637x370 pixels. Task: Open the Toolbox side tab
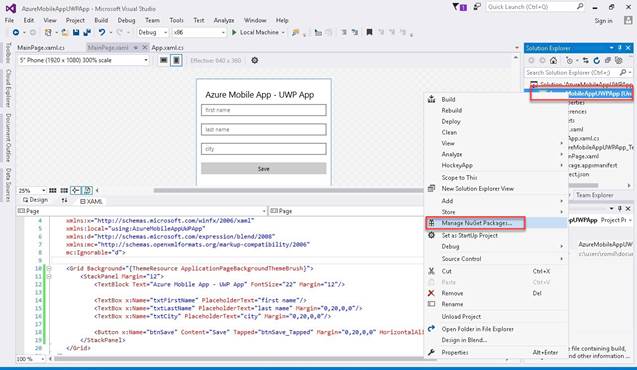[8, 53]
